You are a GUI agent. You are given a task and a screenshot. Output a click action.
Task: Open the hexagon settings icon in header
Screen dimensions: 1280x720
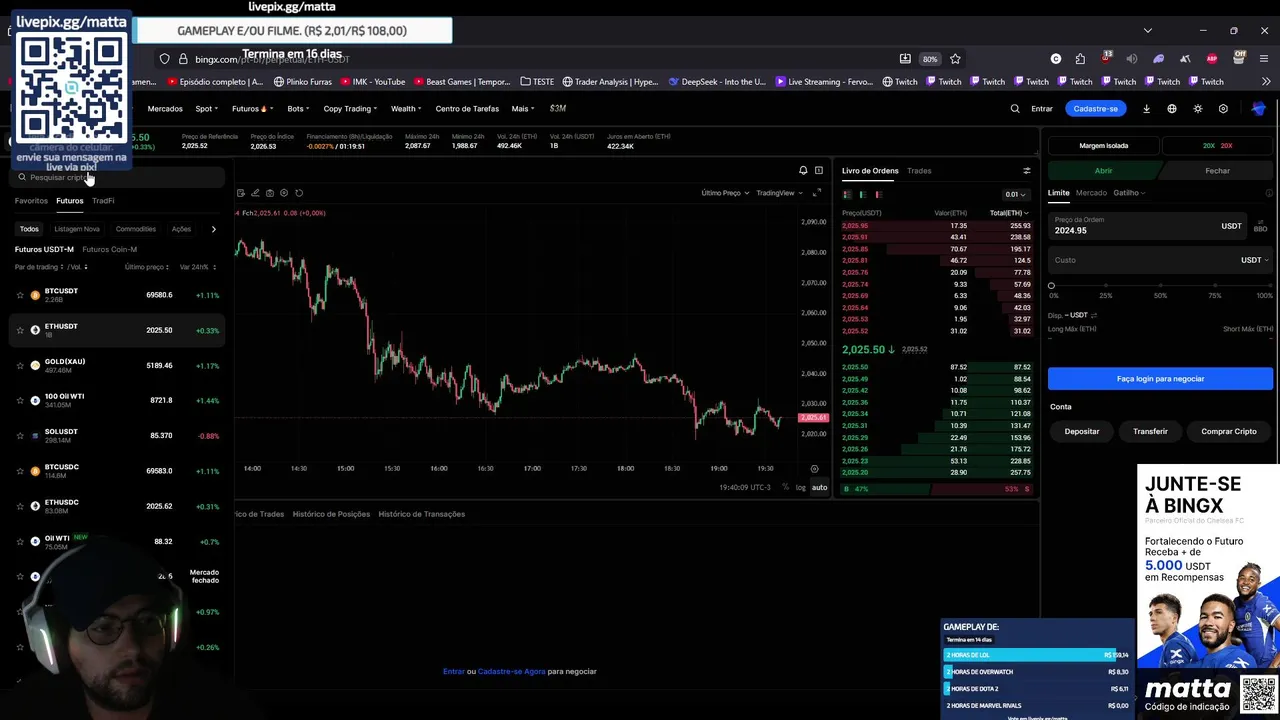click(1223, 109)
